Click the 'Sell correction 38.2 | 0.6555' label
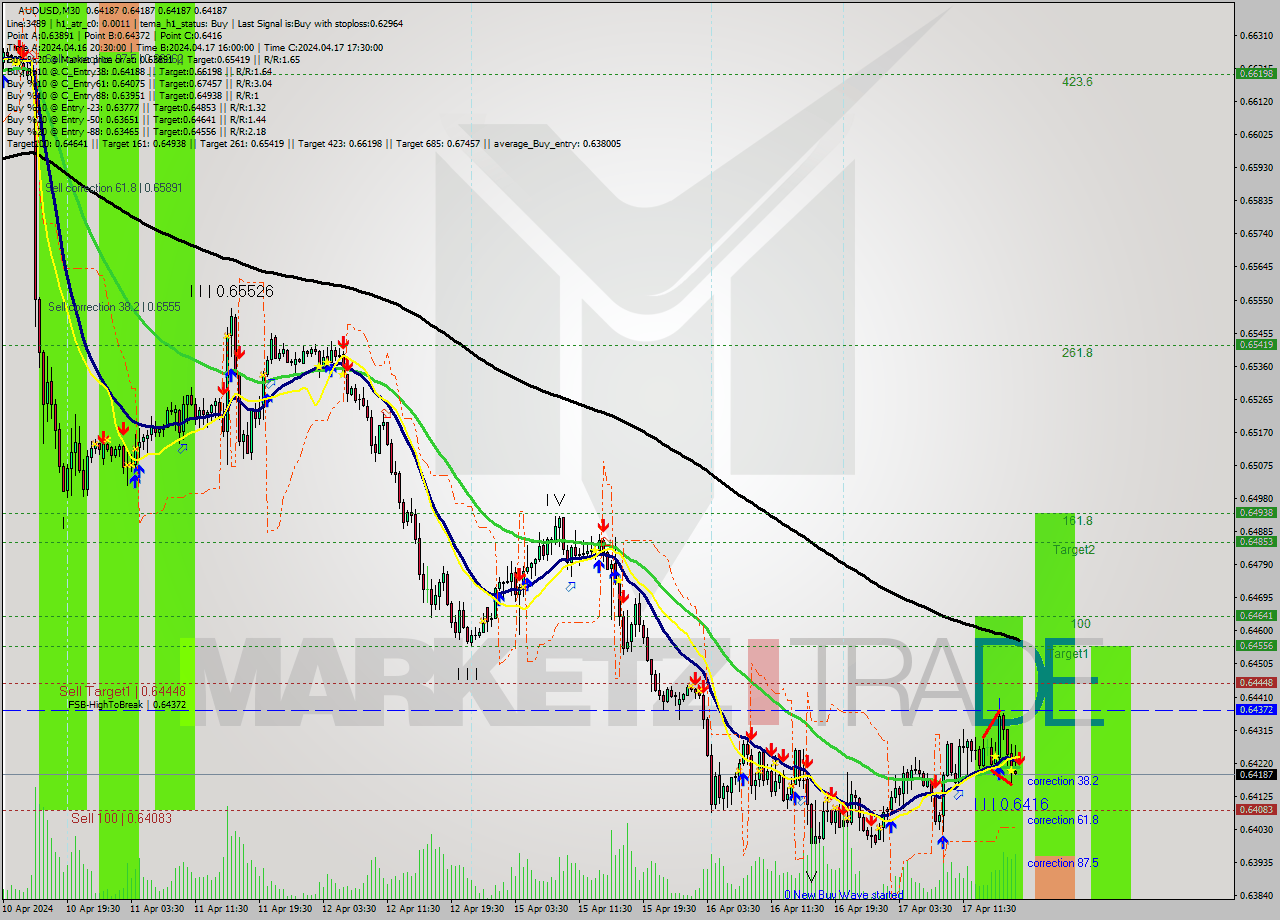 [114, 307]
